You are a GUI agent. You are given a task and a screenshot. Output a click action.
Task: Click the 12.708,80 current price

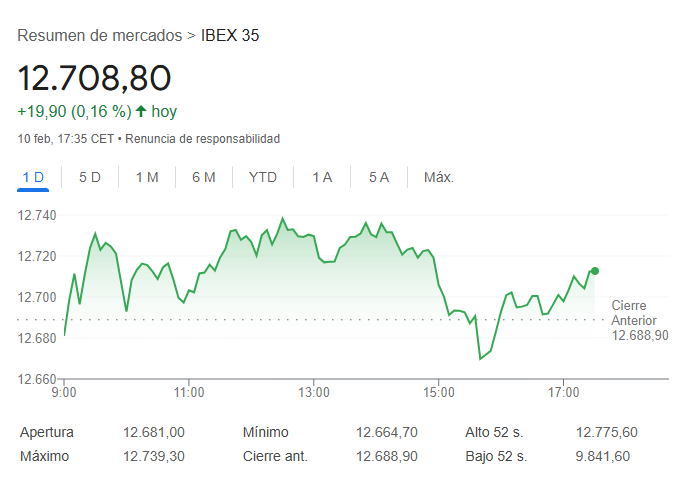[x=95, y=77]
